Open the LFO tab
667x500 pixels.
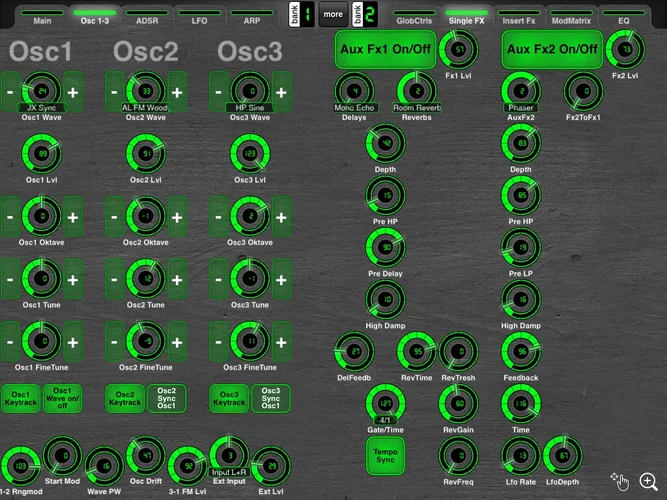[x=199, y=17]
